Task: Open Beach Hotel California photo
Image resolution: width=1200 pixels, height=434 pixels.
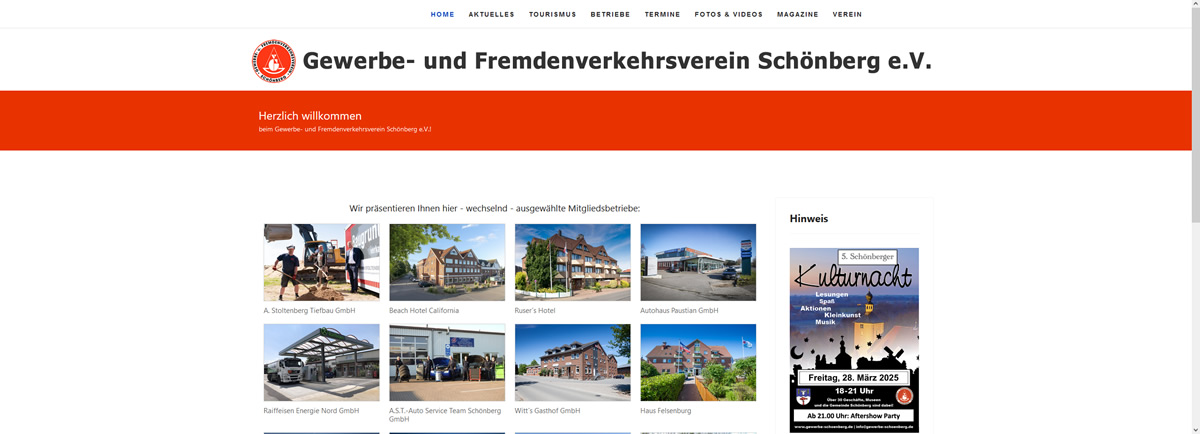Action: [x=447, y=262]
